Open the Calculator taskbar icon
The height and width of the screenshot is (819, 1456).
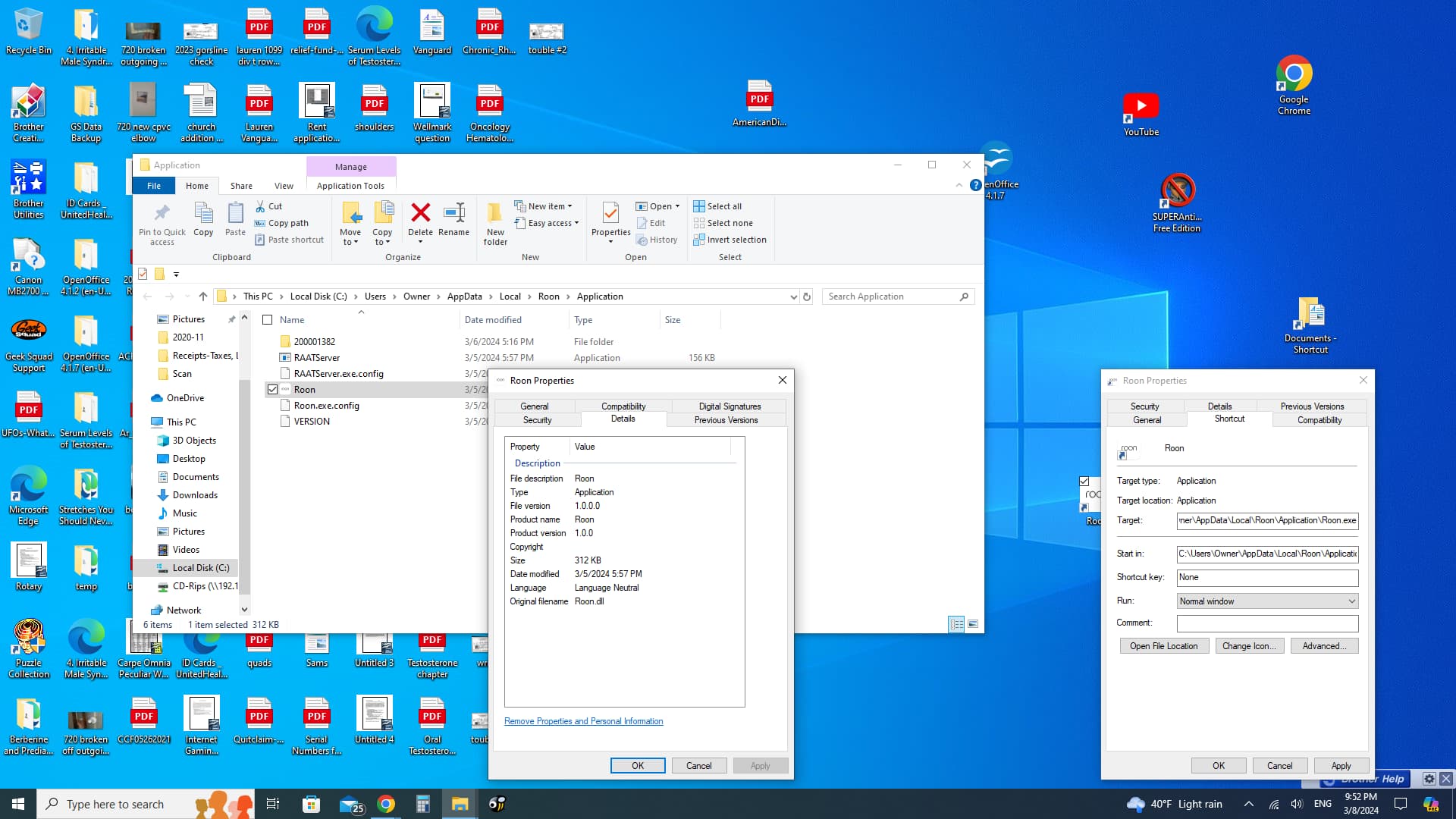pyautogui.click(x=422, y=804)
